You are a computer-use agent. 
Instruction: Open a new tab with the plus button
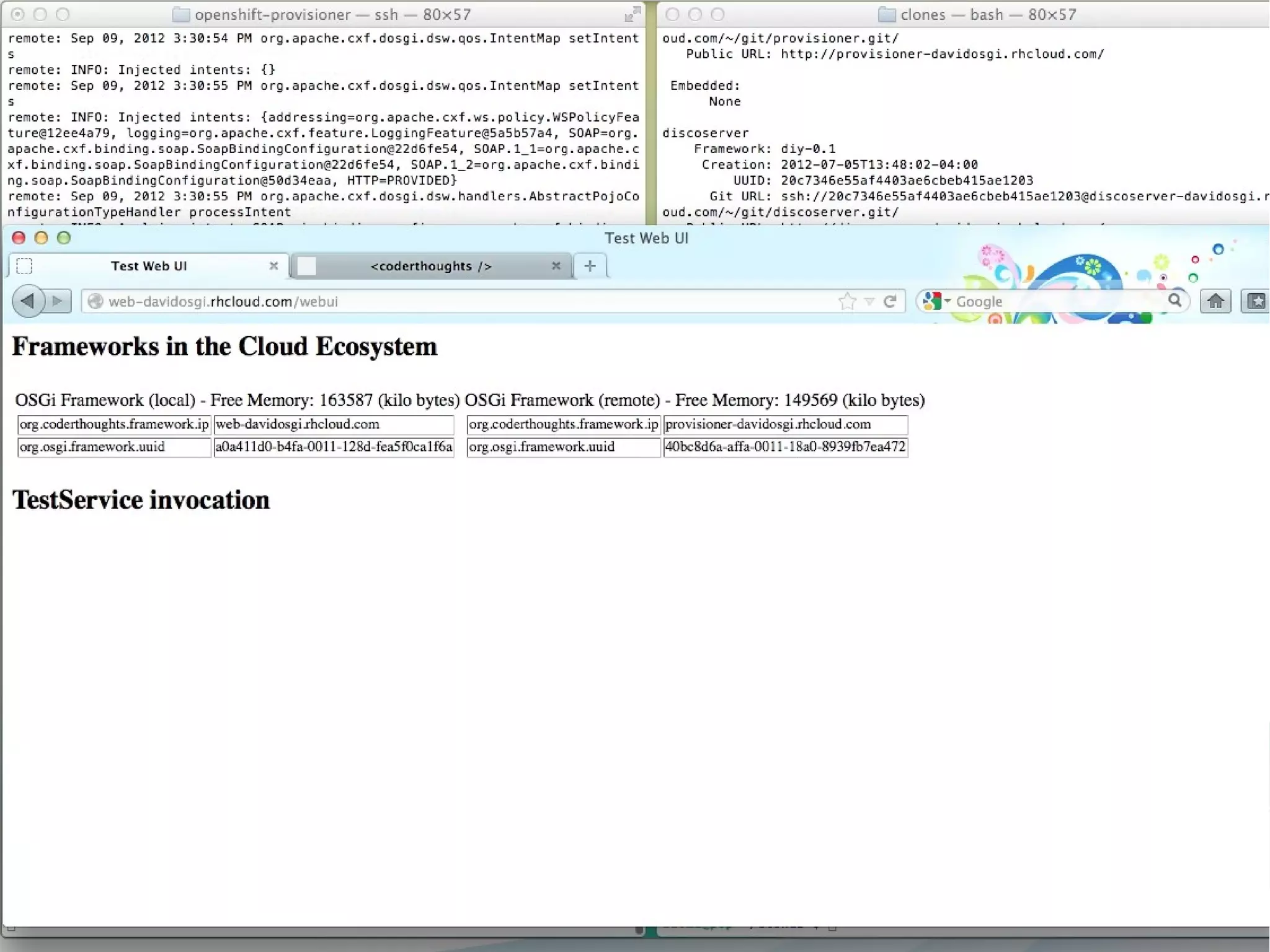590,266
